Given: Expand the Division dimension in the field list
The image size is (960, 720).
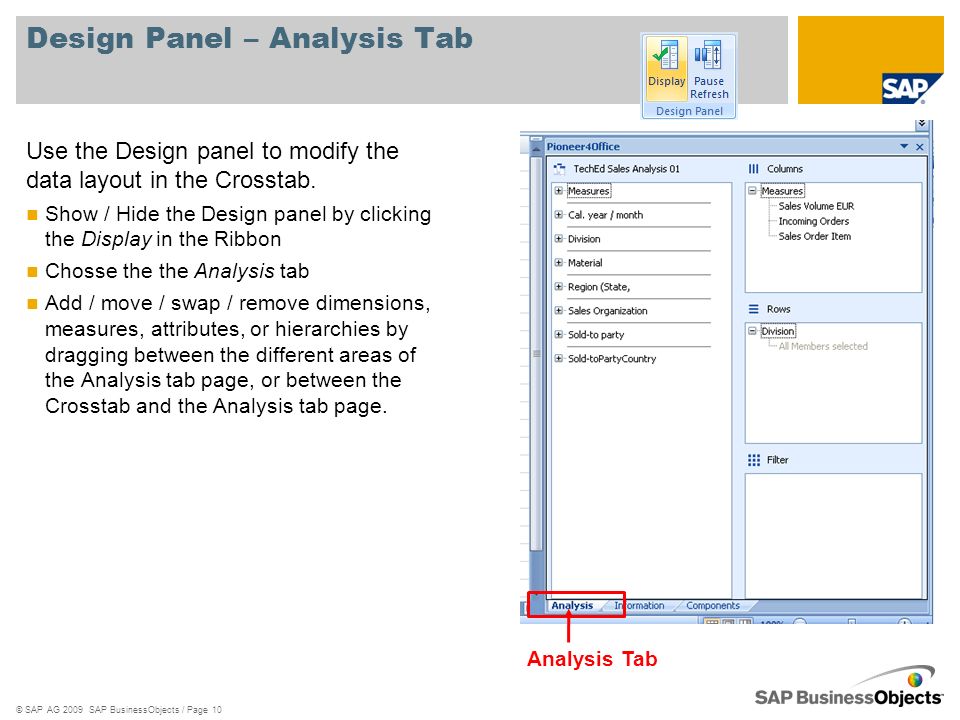Looking at the screenshot, I should [x=558, y=238].
